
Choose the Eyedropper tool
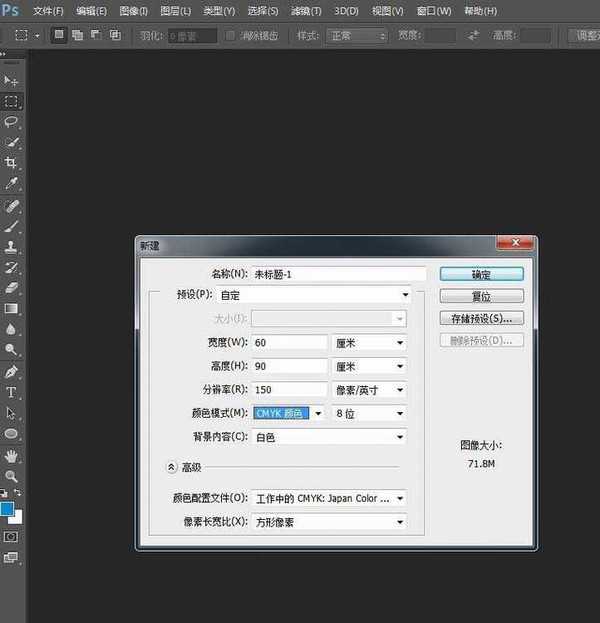tap(12, 184)
